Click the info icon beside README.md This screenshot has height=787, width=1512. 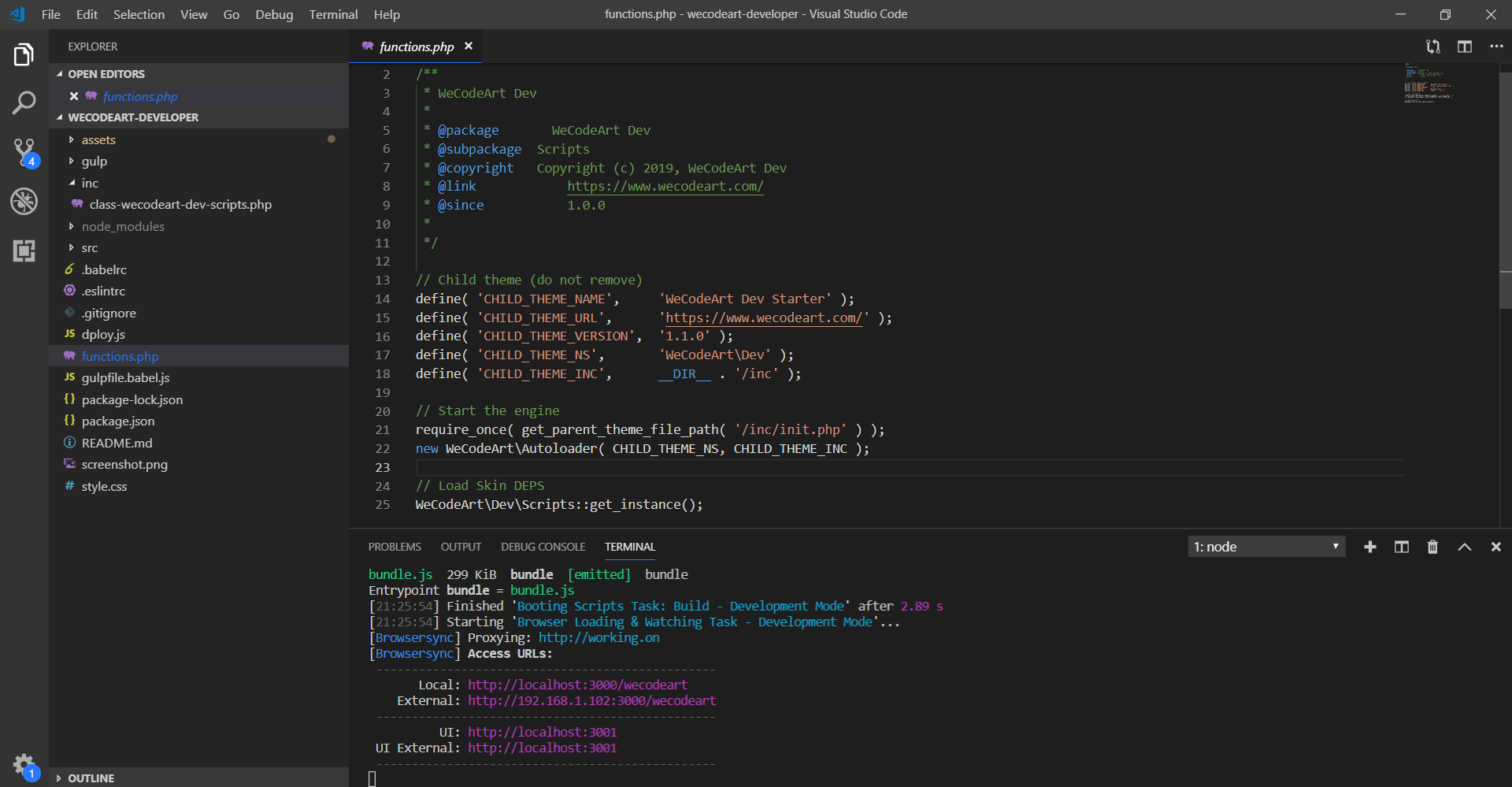point(69,443)
